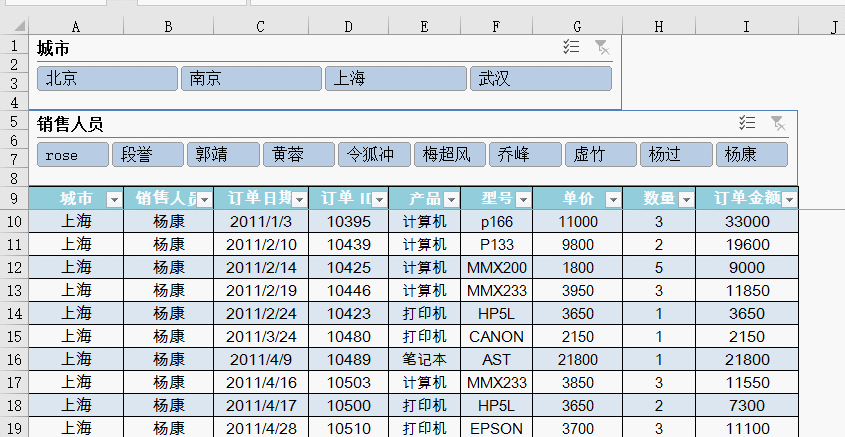
Task: Select salesperson 黄蓉 in slicer
Action: (x=299, y=155)
